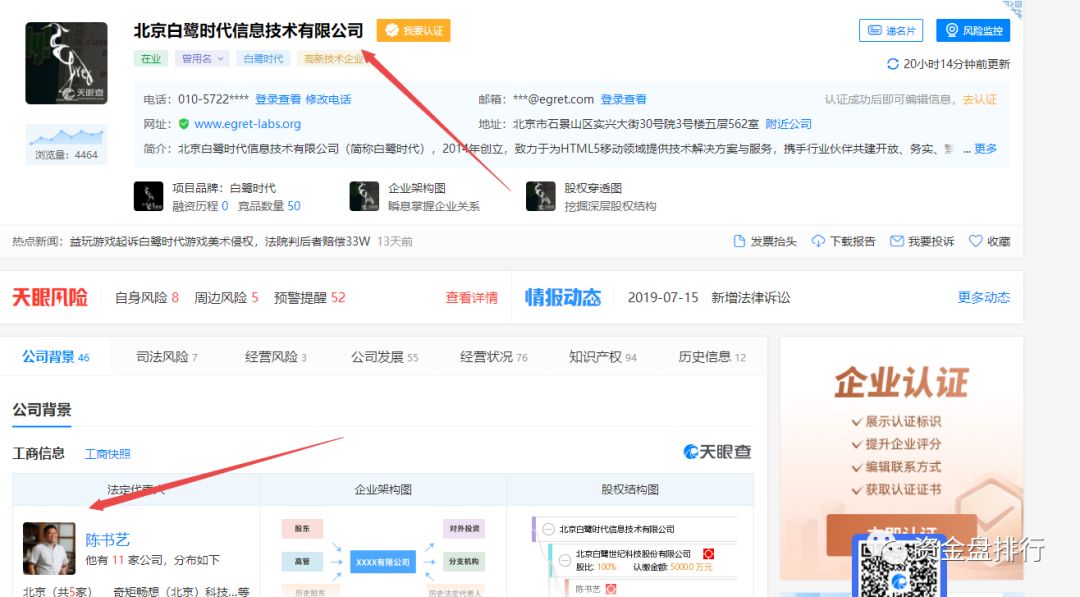Click the 下载报告 download icon
1080x597 pixels.
(x=818, y=241)
